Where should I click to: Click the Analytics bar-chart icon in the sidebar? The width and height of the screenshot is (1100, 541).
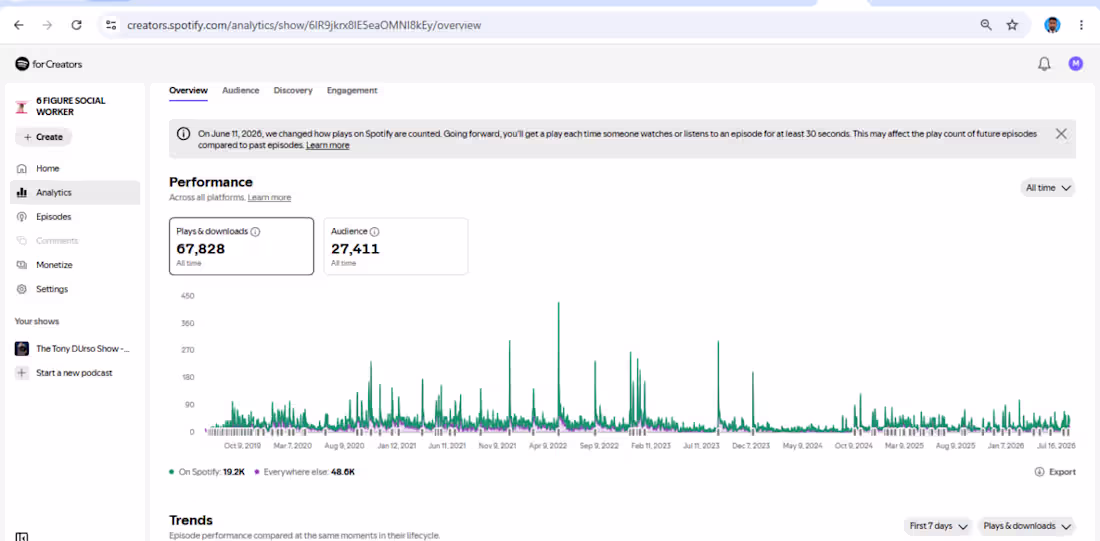click(x=22, y=192)
